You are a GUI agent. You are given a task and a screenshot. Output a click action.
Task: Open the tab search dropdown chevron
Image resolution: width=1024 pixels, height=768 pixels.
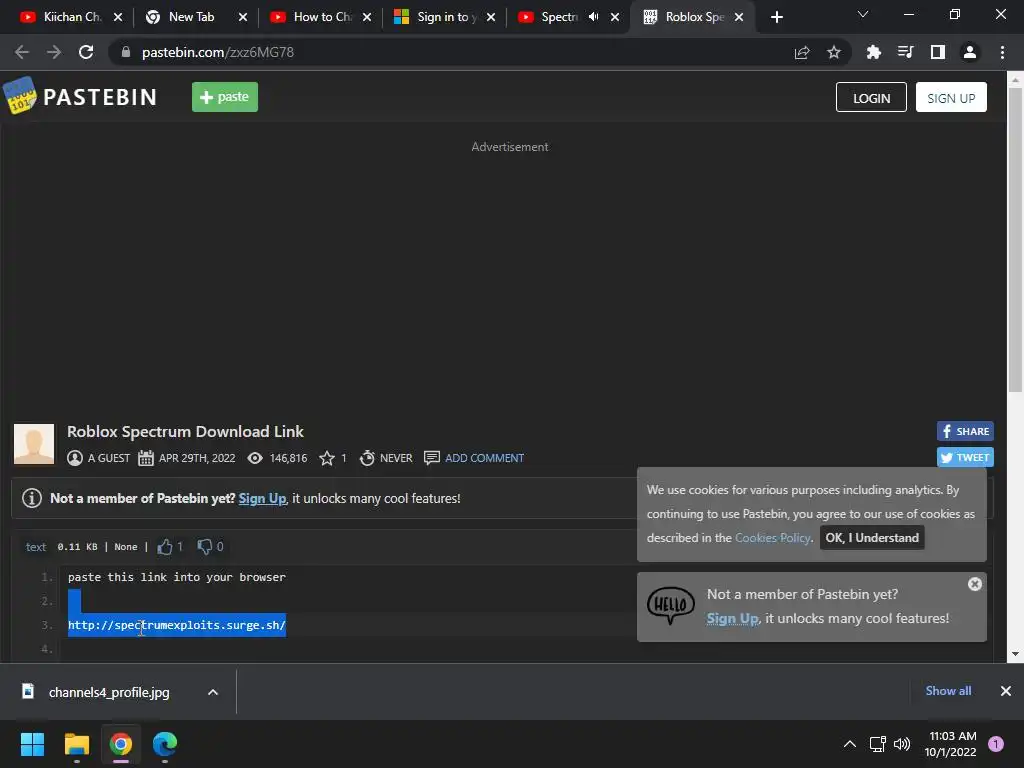(863, 14)
